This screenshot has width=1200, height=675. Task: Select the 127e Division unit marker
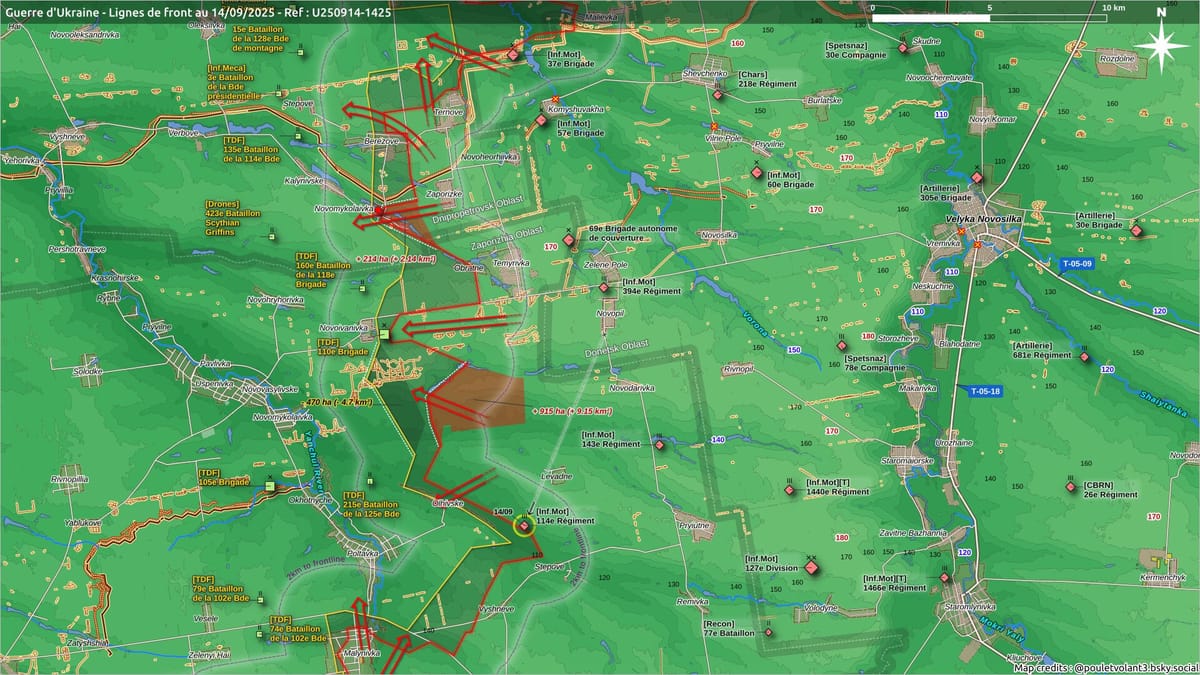coord(811,568)
